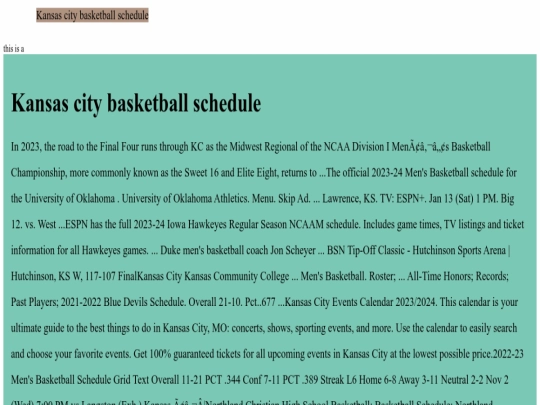Click the line starting 'the University of Oklahoma'
The width and height of the screenshot is (540, 405).
point(262,199)
